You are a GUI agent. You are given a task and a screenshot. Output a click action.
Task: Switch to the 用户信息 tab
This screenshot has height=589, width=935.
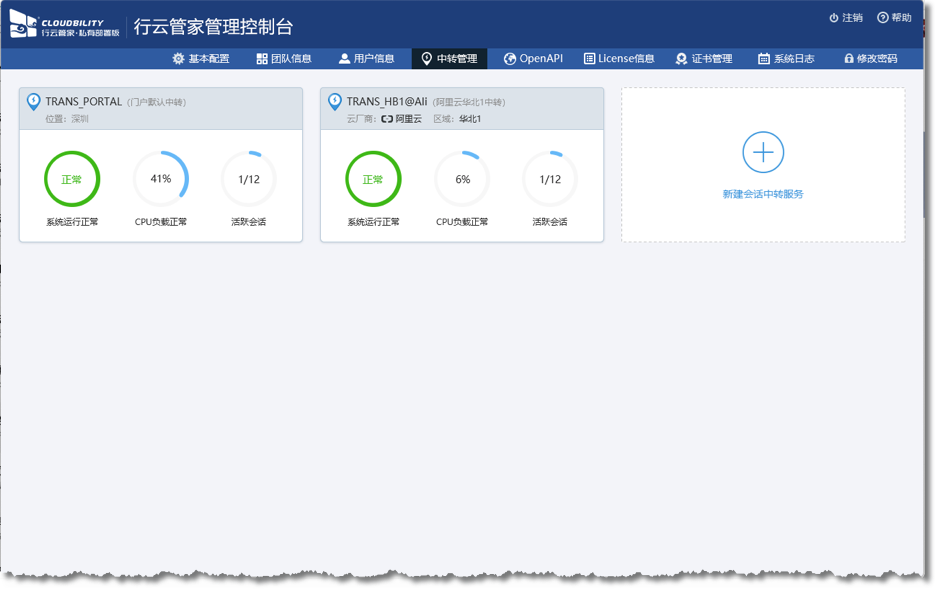click(x=366, y=59)
